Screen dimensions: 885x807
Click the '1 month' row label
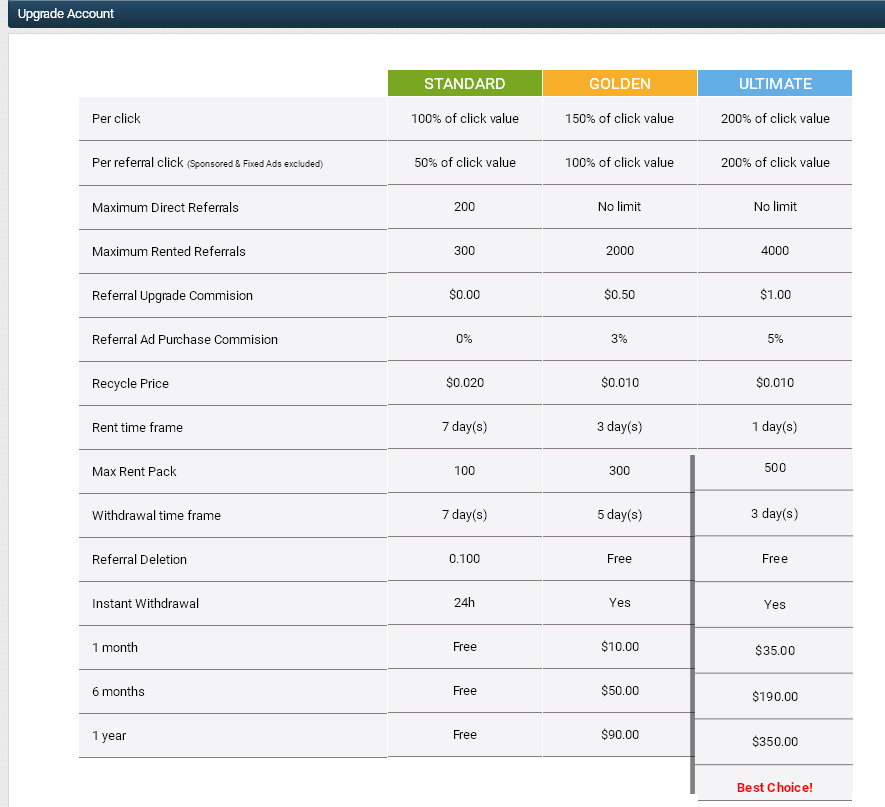coord(115,648)
